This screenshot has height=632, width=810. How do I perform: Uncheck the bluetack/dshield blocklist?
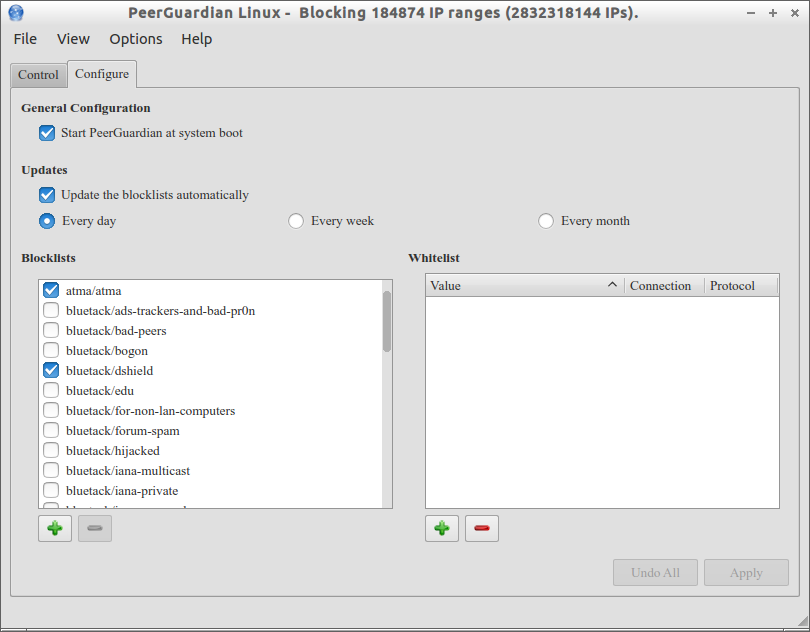coord(51,370)
